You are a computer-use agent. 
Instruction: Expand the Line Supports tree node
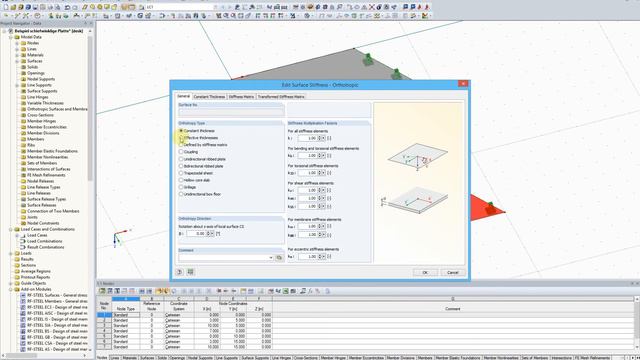17,85
